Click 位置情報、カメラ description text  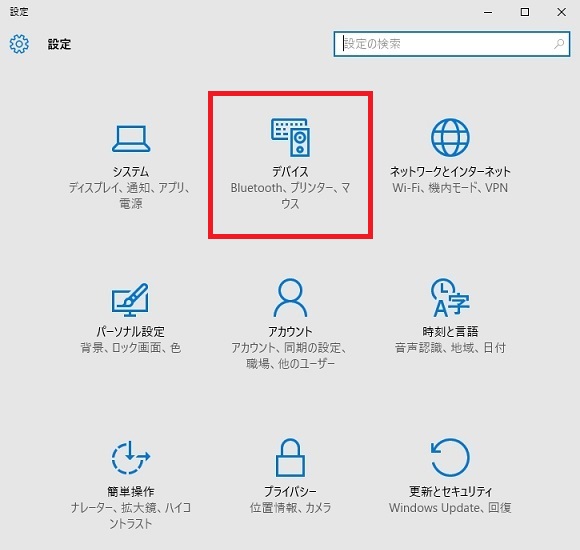(x=290, y=508)
